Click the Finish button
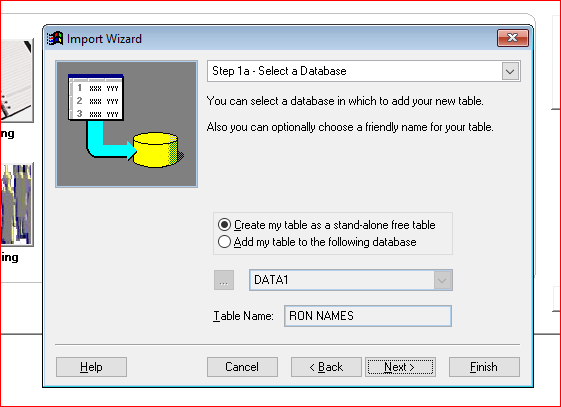561x407 pixels. pos(484,367)
